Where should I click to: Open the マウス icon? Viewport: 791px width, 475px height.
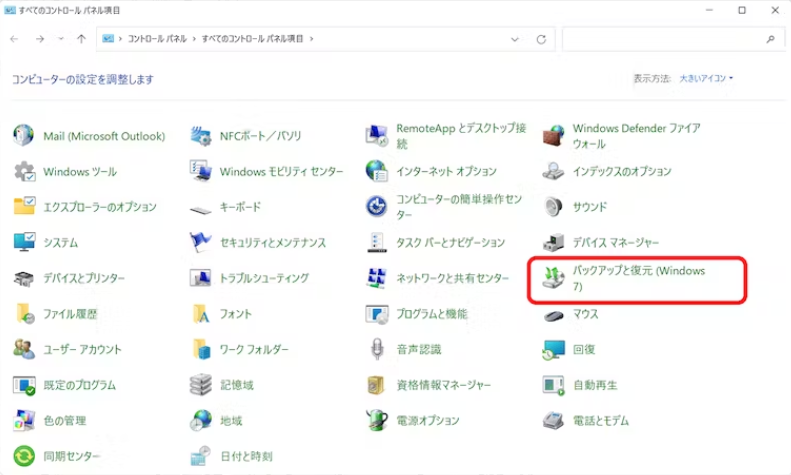[x=553, y=317]
